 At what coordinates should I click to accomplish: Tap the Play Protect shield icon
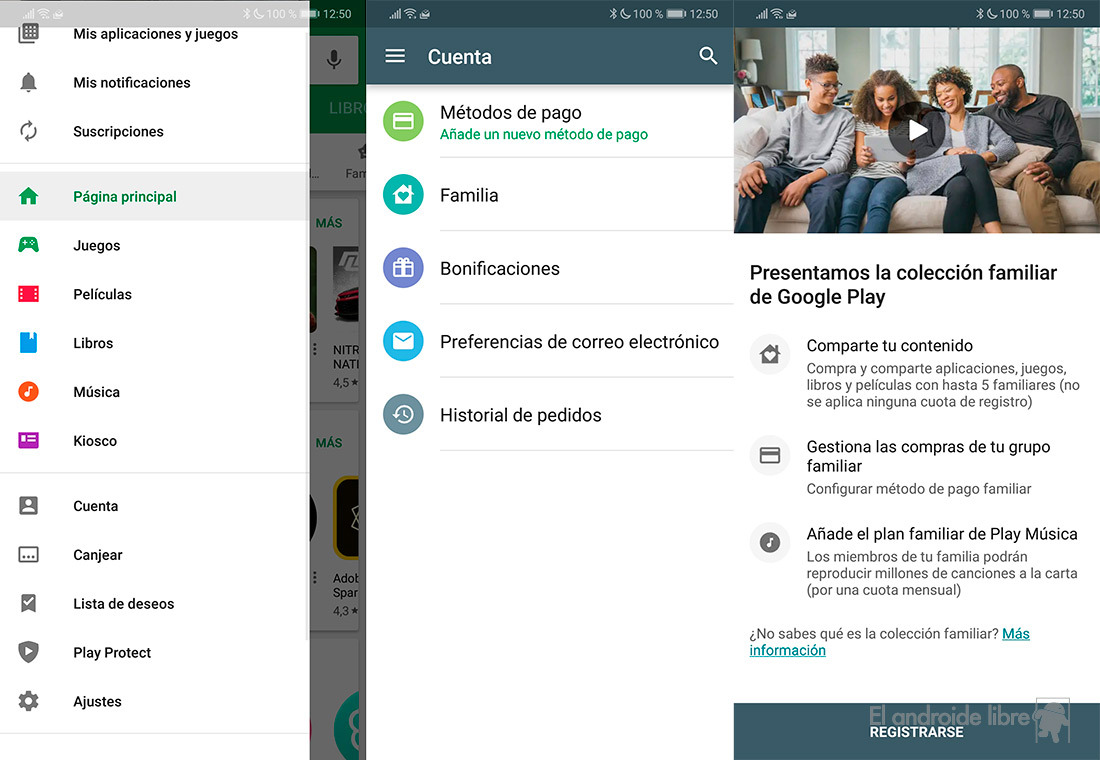(29, 652)
